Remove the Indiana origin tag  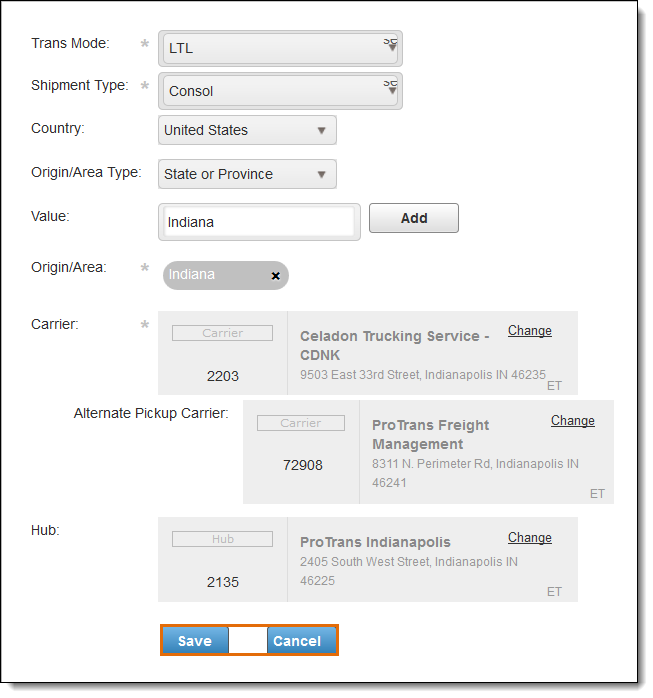click(276, 276)
